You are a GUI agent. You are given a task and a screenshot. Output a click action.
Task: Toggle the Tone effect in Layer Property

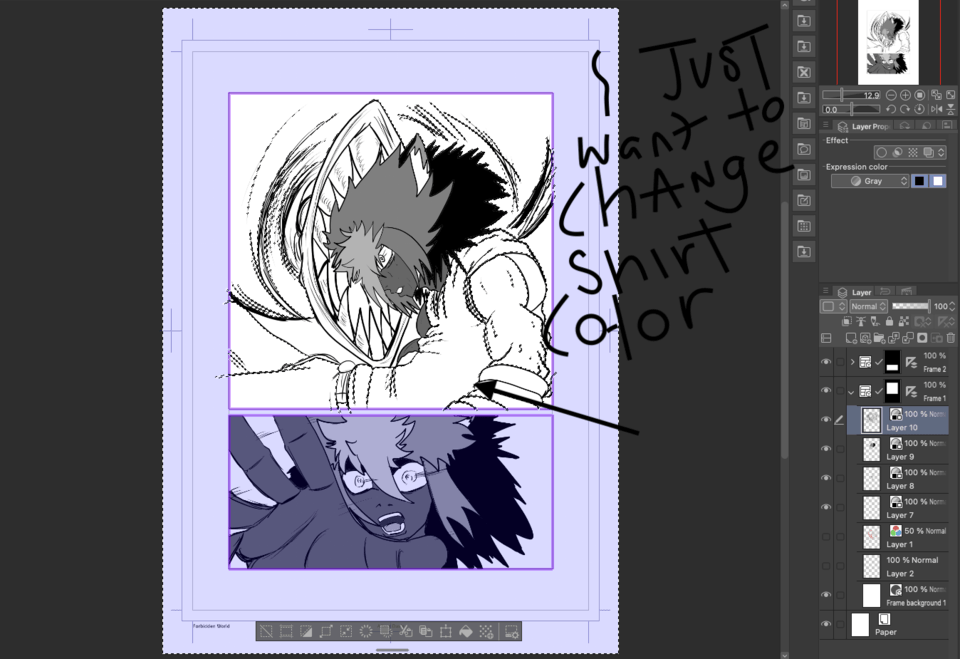(913, 153)
